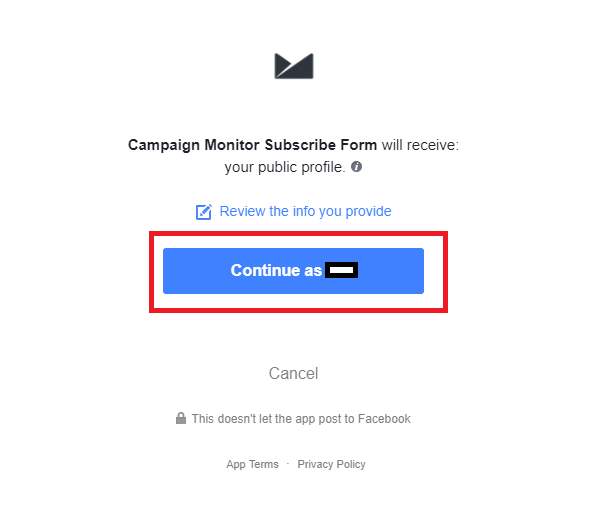This screenshot has height=507, width=589.
Task: Click the 'Continue as' label text
Action: click(276, 270)
